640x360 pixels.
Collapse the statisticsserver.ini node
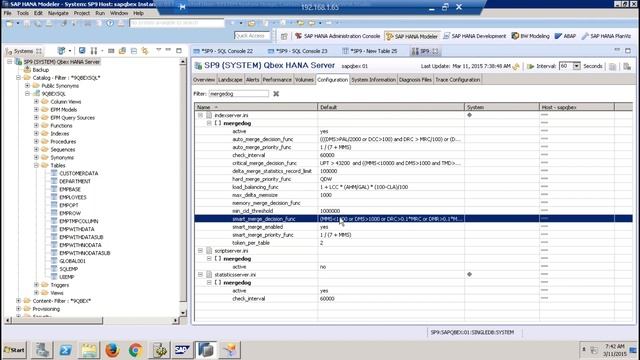(200, 275)
